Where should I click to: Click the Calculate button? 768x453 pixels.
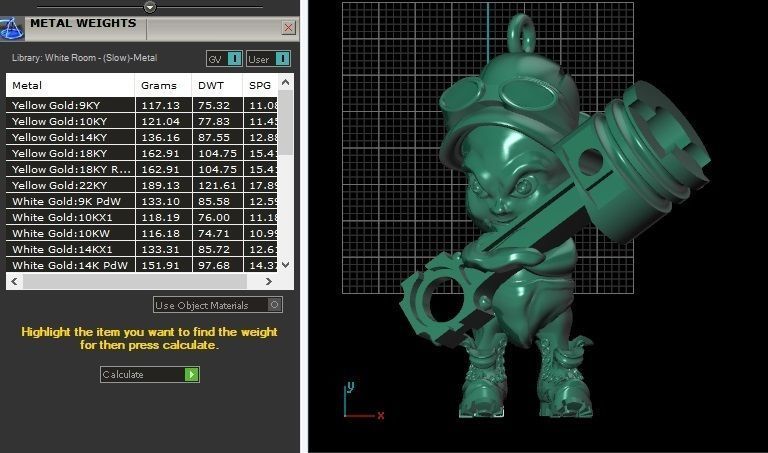pos(149,375)
